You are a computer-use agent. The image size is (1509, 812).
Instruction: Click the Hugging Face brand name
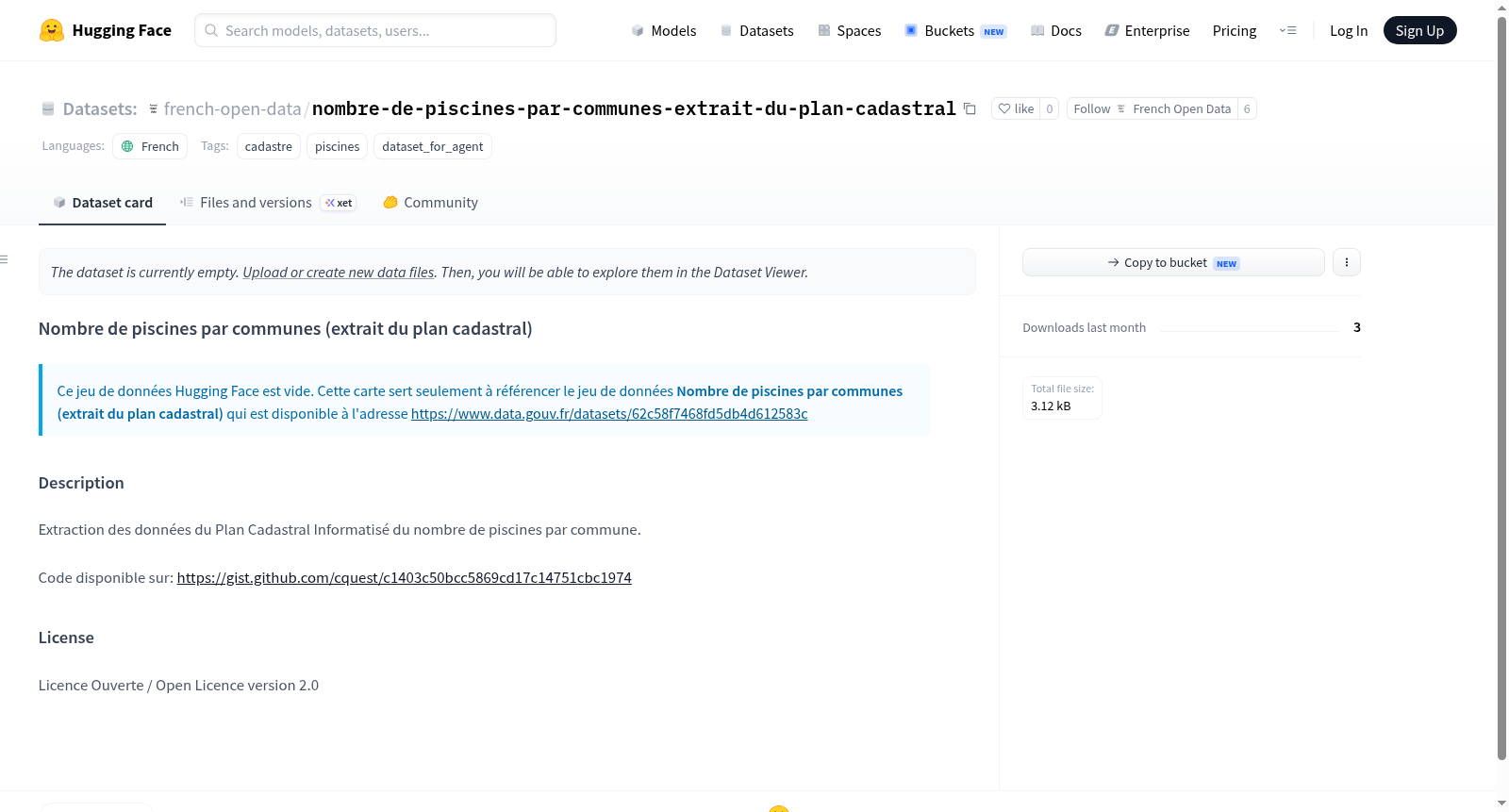[122, 30]
